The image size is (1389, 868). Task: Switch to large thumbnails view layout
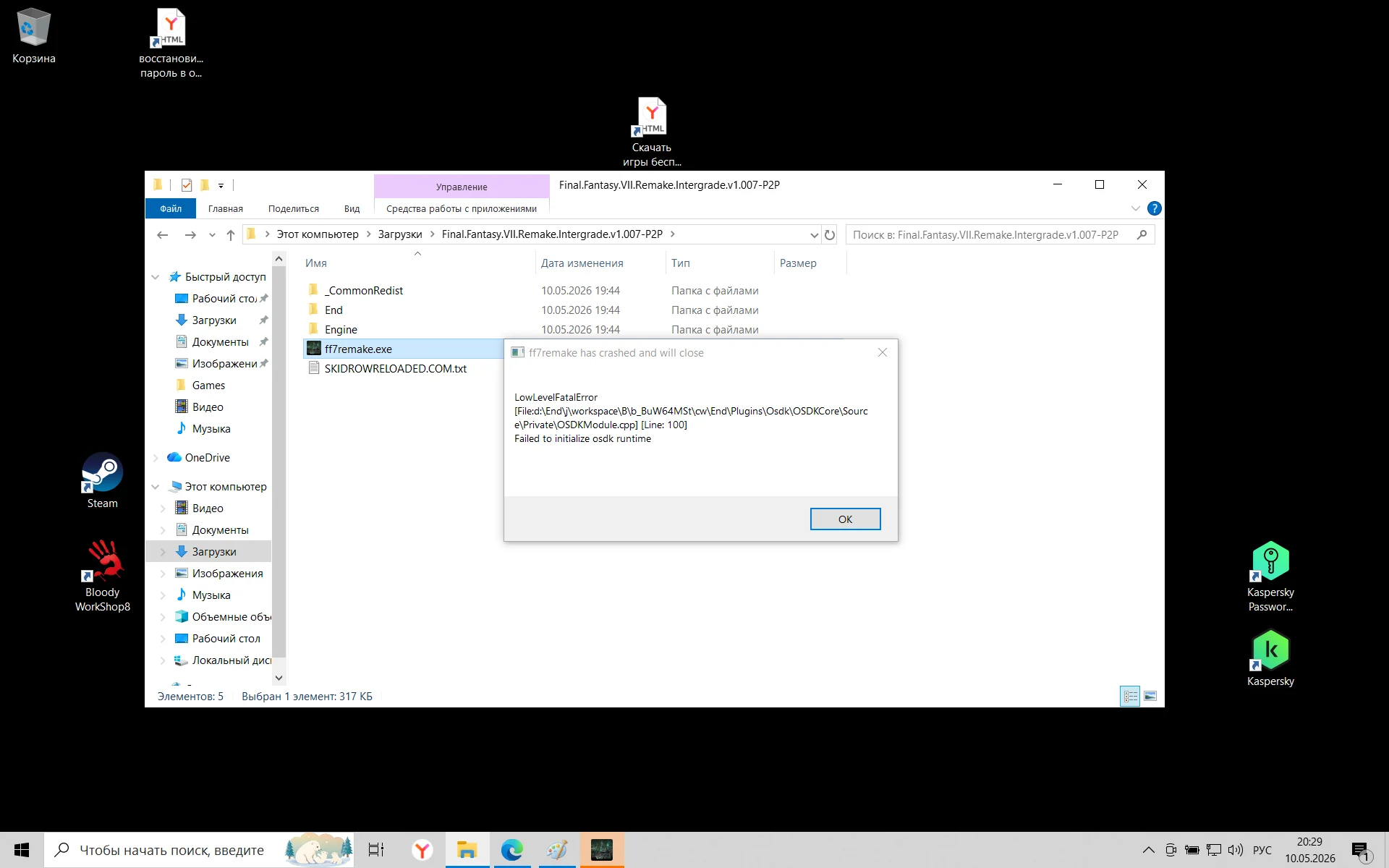(x=1150, y=696)
